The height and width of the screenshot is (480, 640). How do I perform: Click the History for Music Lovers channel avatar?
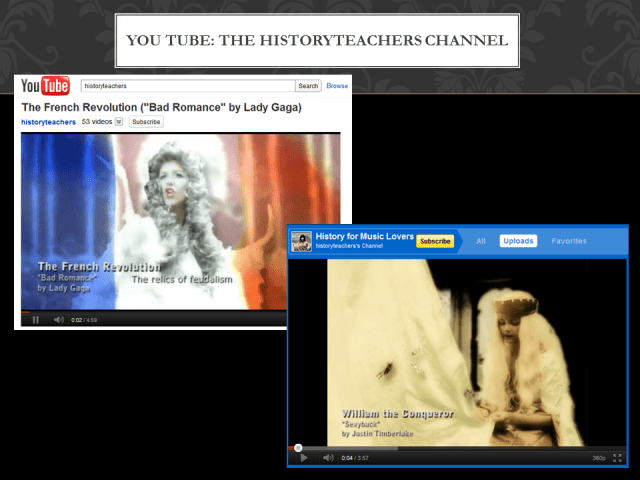pos(301,241)
